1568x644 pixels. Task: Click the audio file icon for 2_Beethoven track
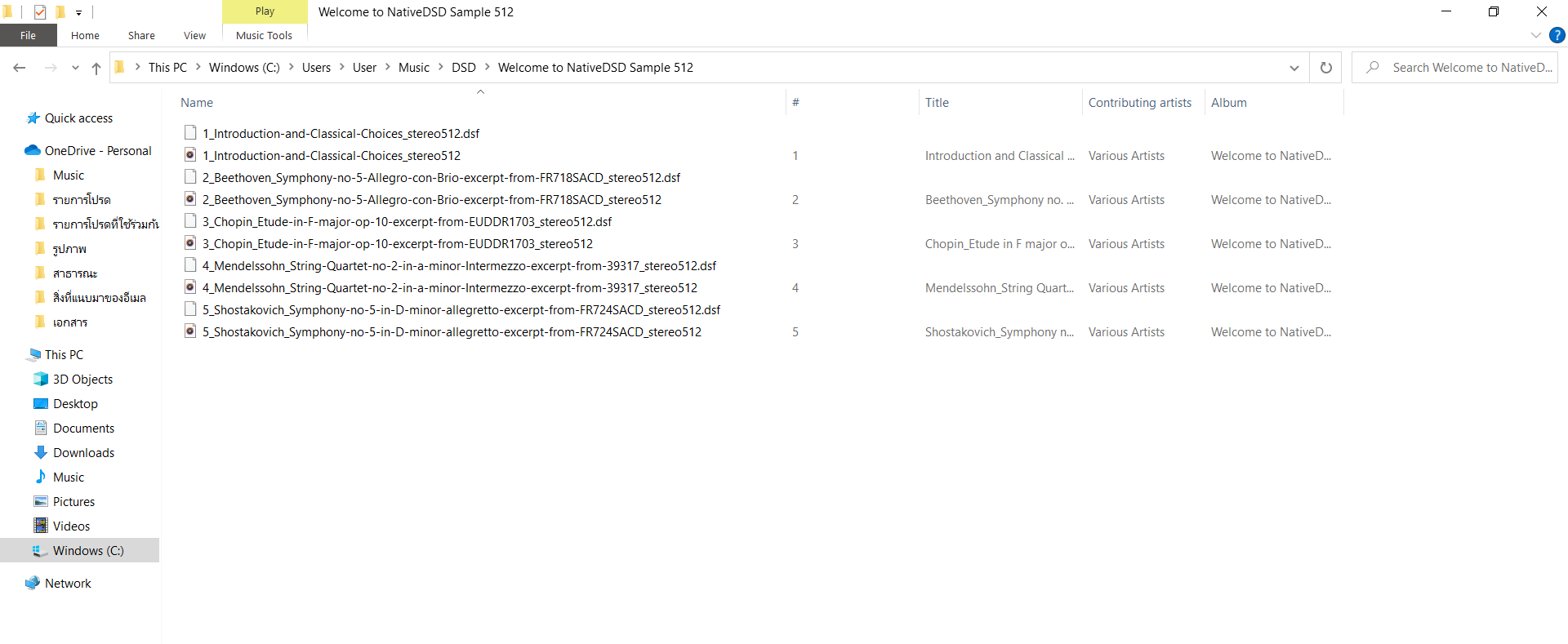[190, 199]
